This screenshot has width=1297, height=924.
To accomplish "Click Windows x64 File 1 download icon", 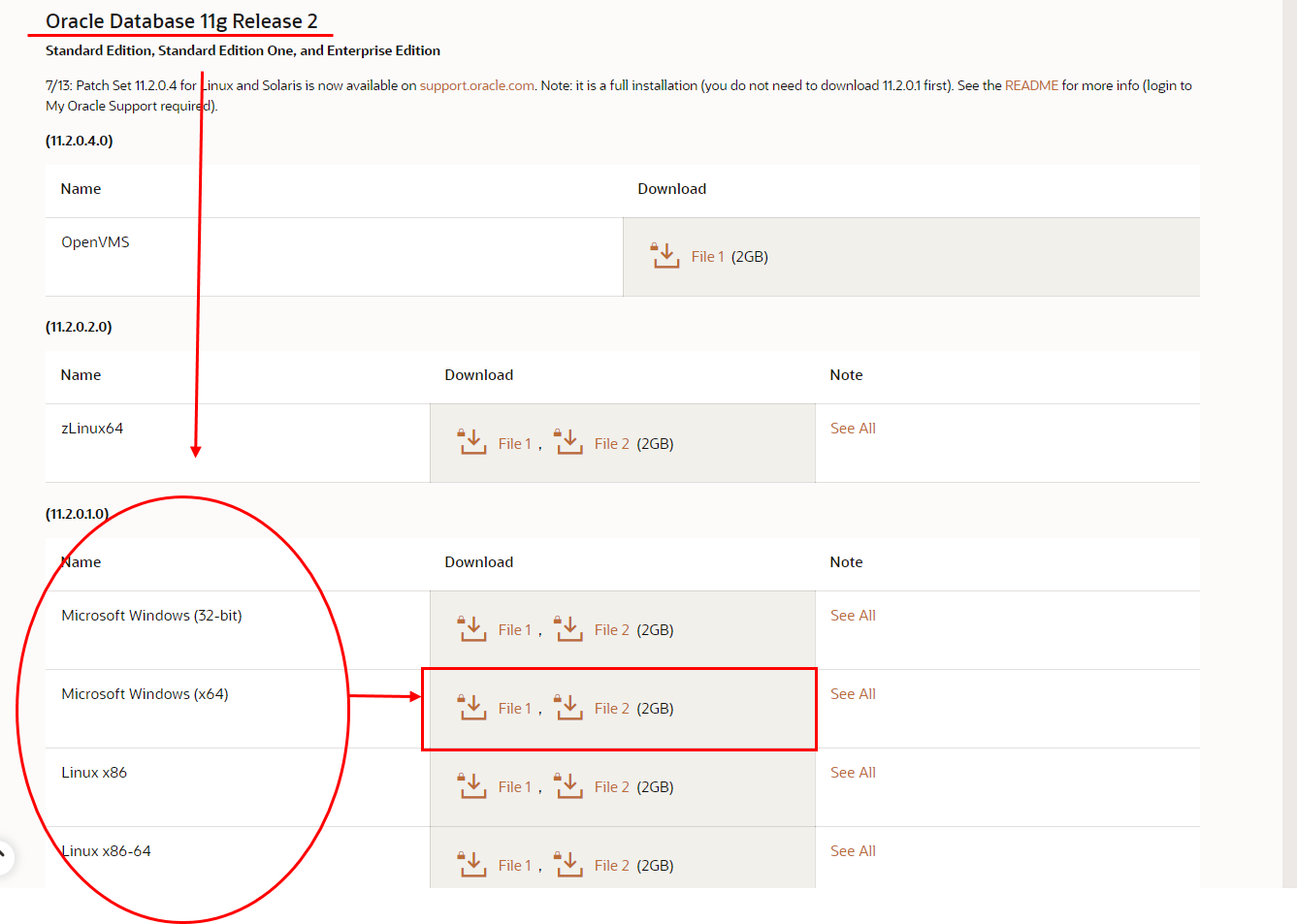I will pos(472,708).
